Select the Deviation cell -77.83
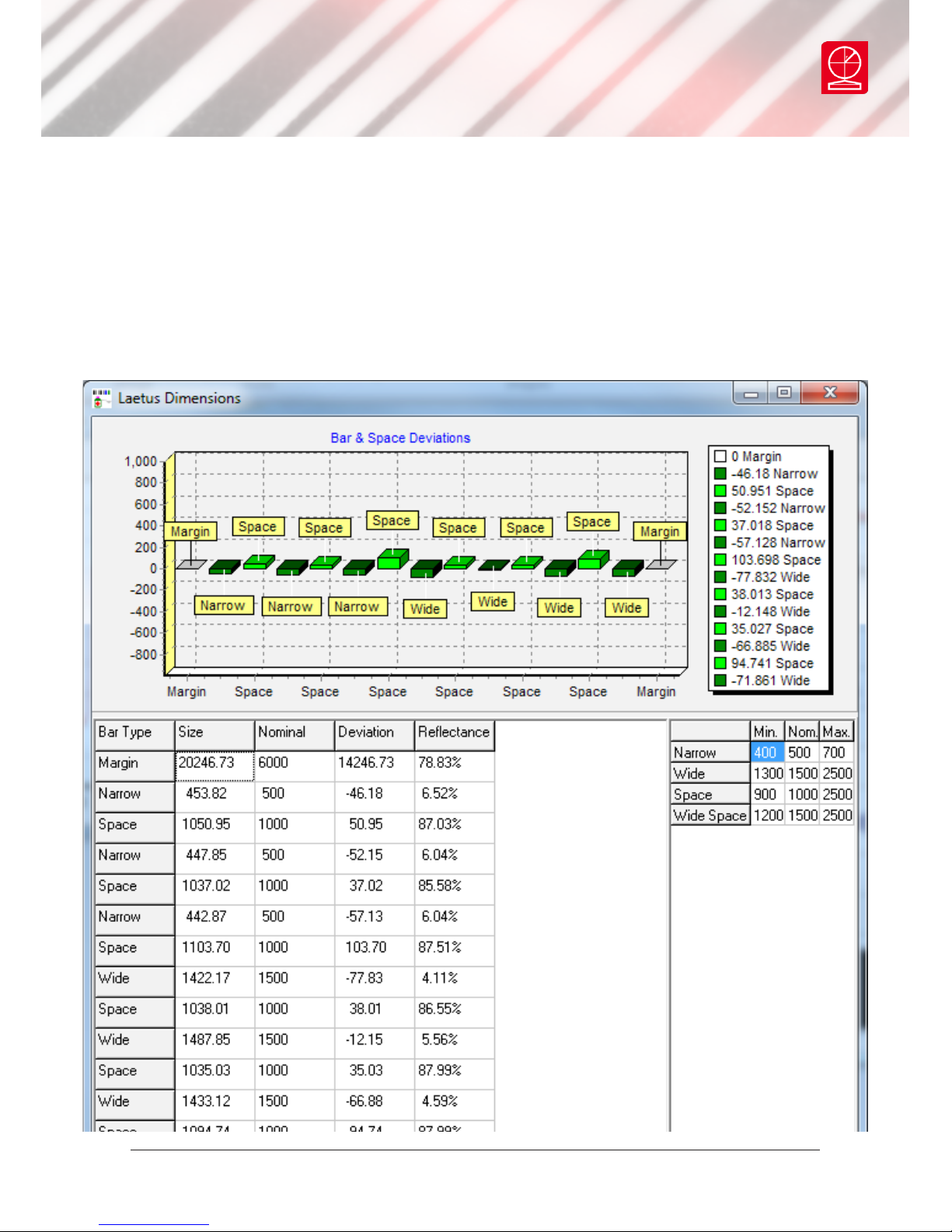The width and height of the screenshot is (952, 1232). click(375, 980)
